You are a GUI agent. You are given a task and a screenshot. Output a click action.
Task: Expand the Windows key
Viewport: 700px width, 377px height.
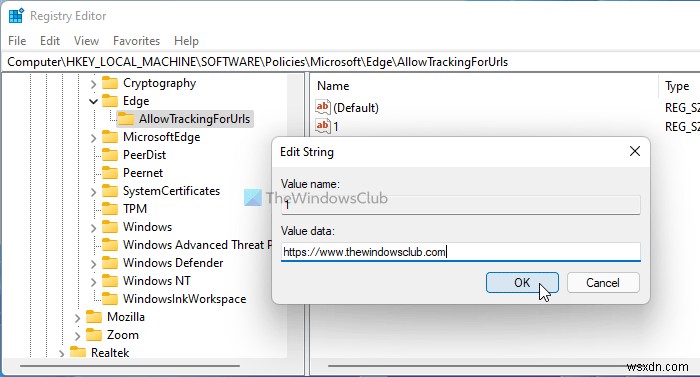93,227
